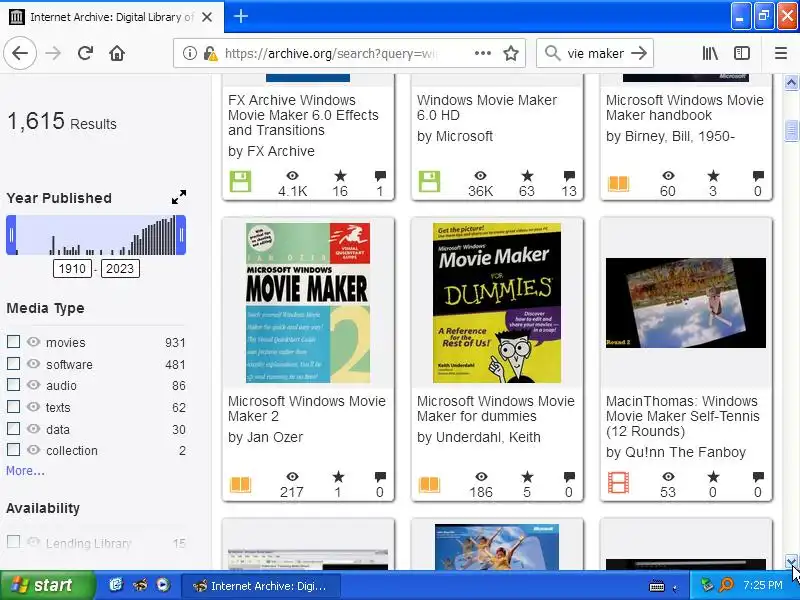Click taskbar clock showing 7:25 PM
The height and width of the screenshot is (600, 800).
point(763,585)
